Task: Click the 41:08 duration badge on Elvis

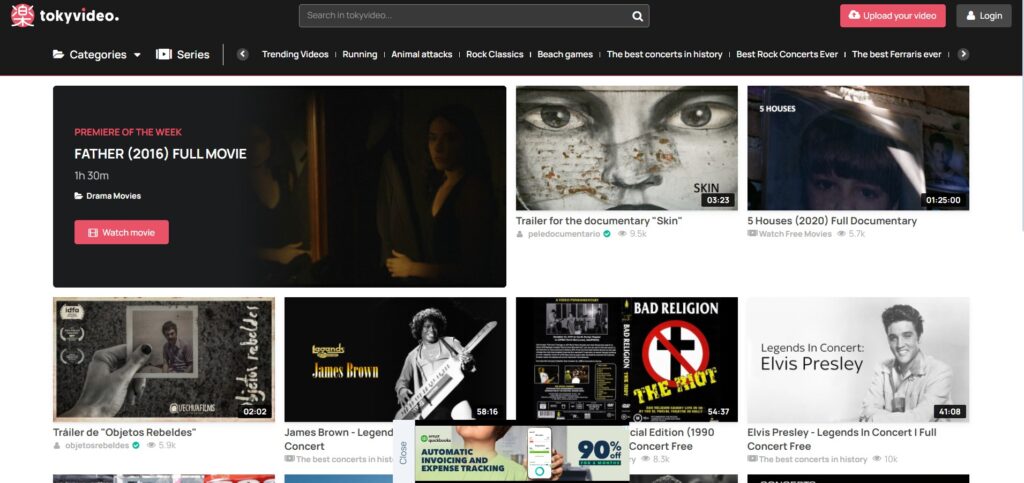Action: [x=949, y=411]
